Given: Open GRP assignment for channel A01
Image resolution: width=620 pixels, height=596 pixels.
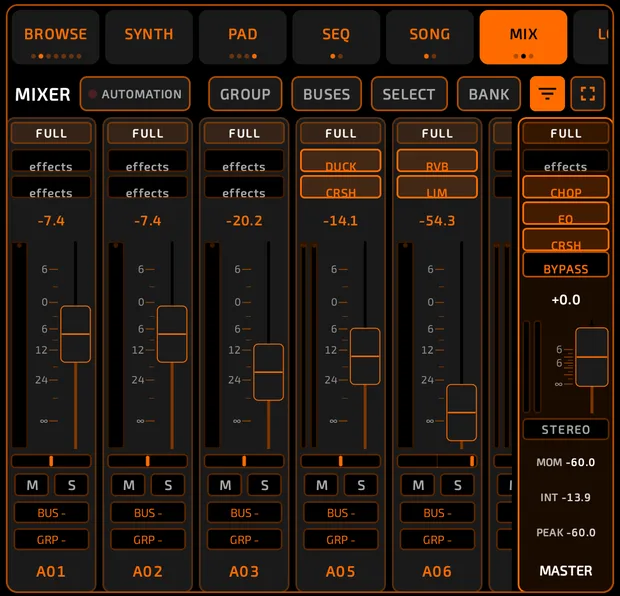Looking at the screenshot, I should point(51,539).
